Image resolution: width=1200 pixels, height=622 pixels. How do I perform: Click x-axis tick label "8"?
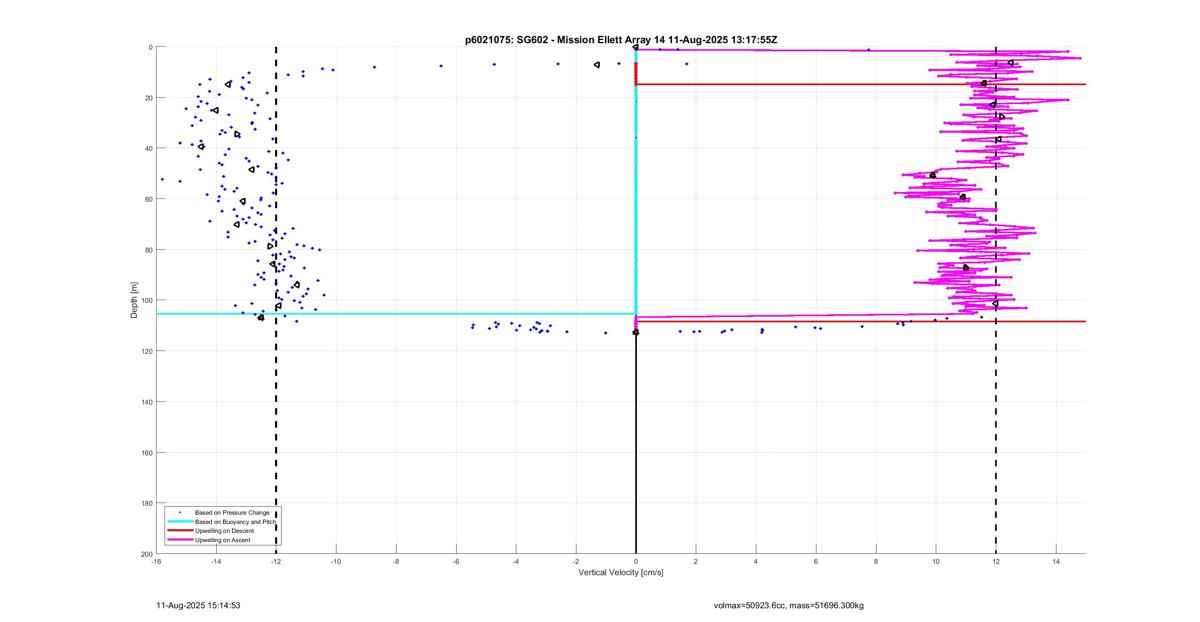876,561
